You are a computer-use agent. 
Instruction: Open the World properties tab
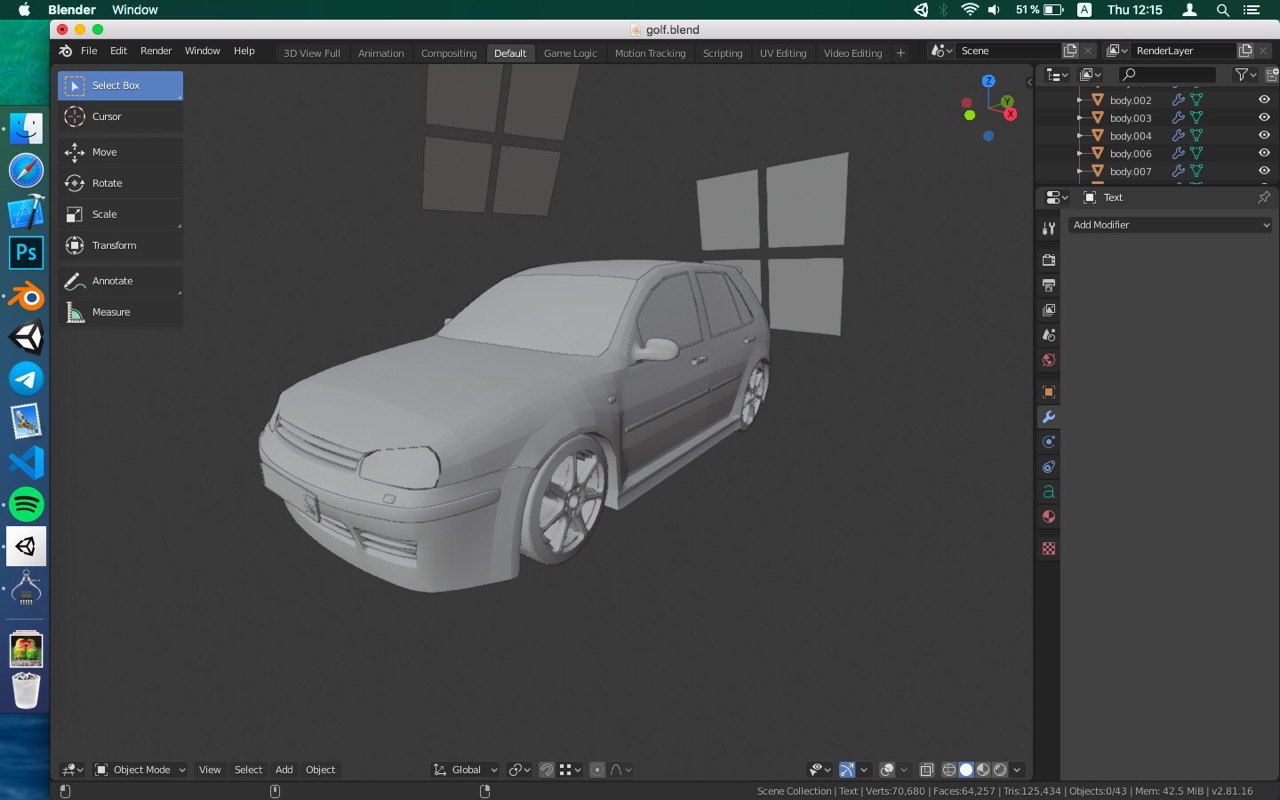tap(1048, 360)
